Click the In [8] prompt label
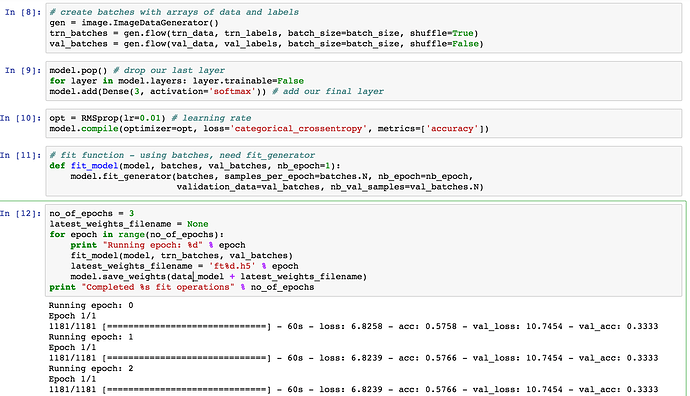This screenshot has width=690, height=396. coord(23,12)
